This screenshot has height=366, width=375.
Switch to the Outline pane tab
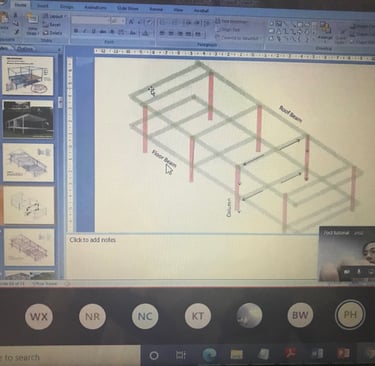click(x=25, y=49)
